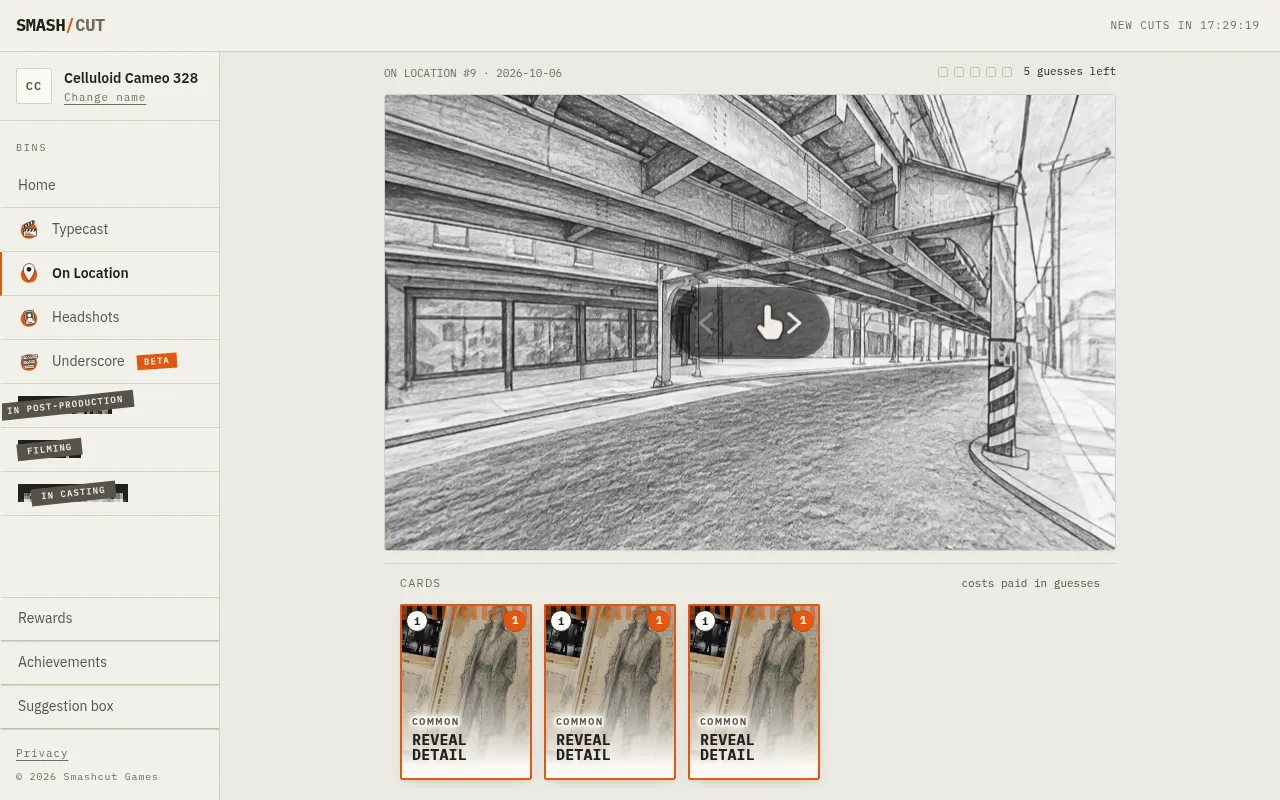The height and width of the screenshot is (800, 1280).
Task: Click the '5 guesses left' counter
Action: point(1070,72)
